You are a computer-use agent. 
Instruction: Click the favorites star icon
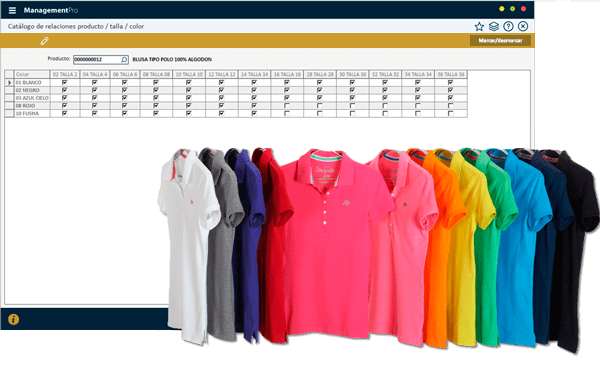[479, 26]
